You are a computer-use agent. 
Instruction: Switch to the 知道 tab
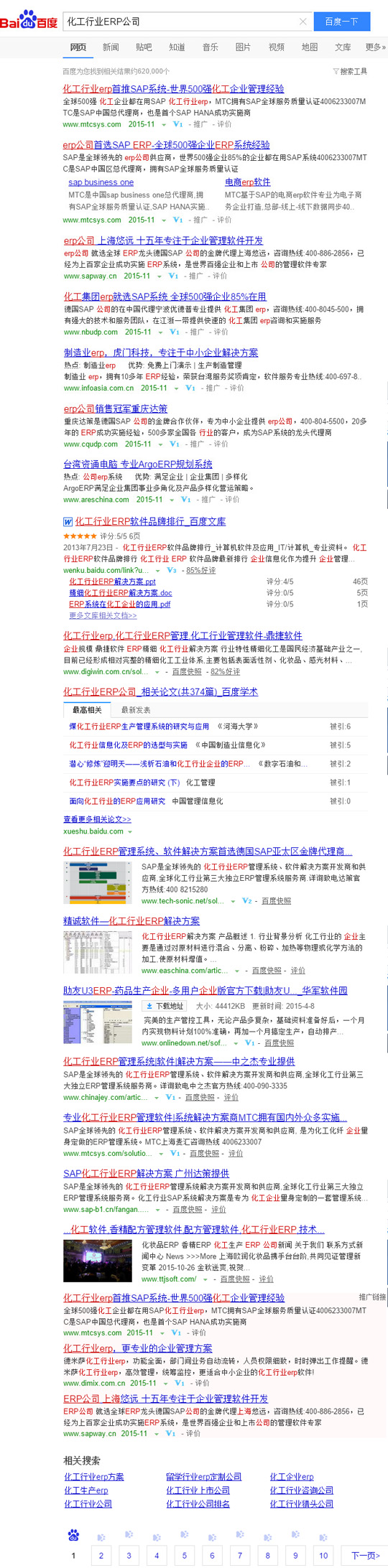[177, 47]
